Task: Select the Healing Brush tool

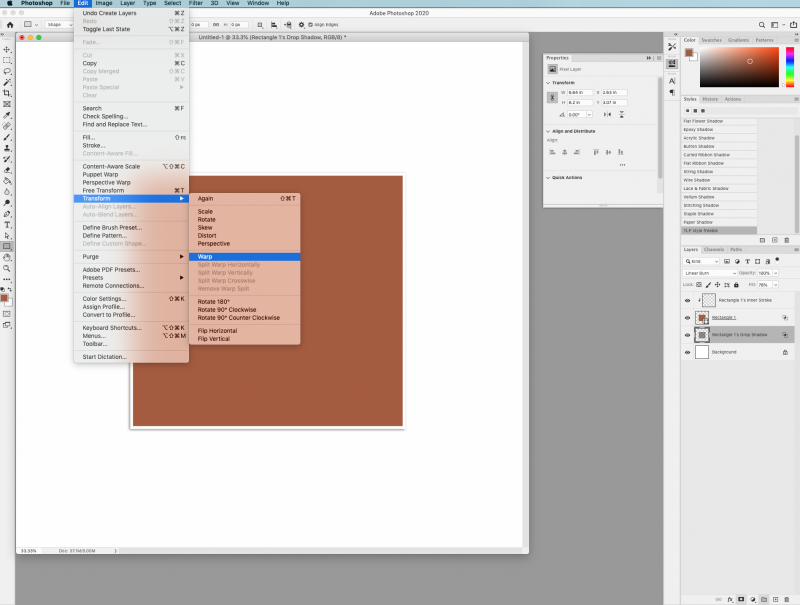Action: (x=7, y=126)
